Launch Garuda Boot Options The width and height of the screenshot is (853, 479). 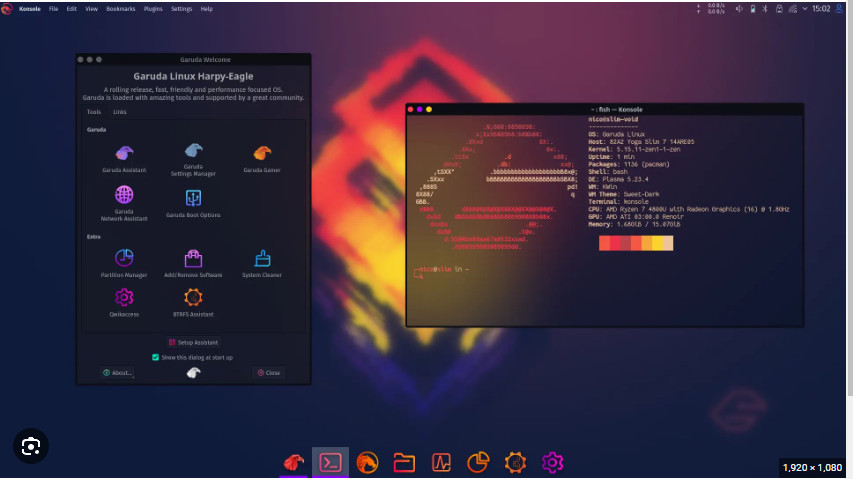click(193, 203)
